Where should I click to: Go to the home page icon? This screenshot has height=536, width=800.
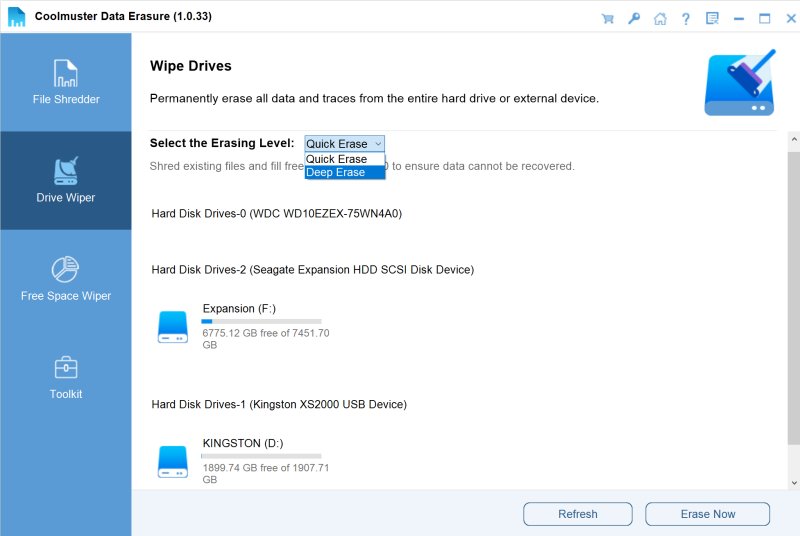coord(659,18)
